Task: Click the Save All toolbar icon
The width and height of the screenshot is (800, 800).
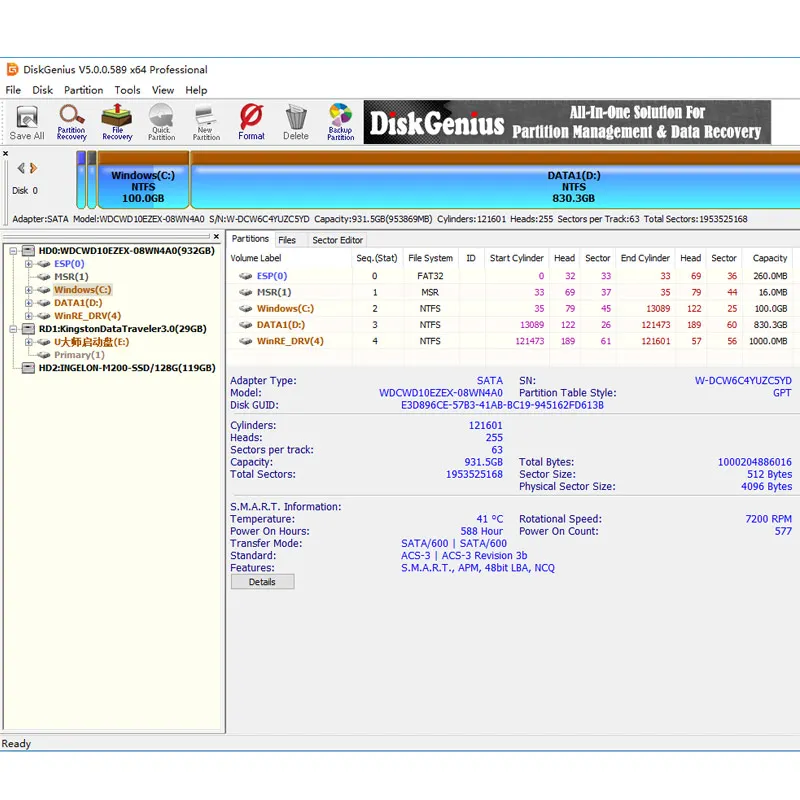Action: click(x=27, y=122)
